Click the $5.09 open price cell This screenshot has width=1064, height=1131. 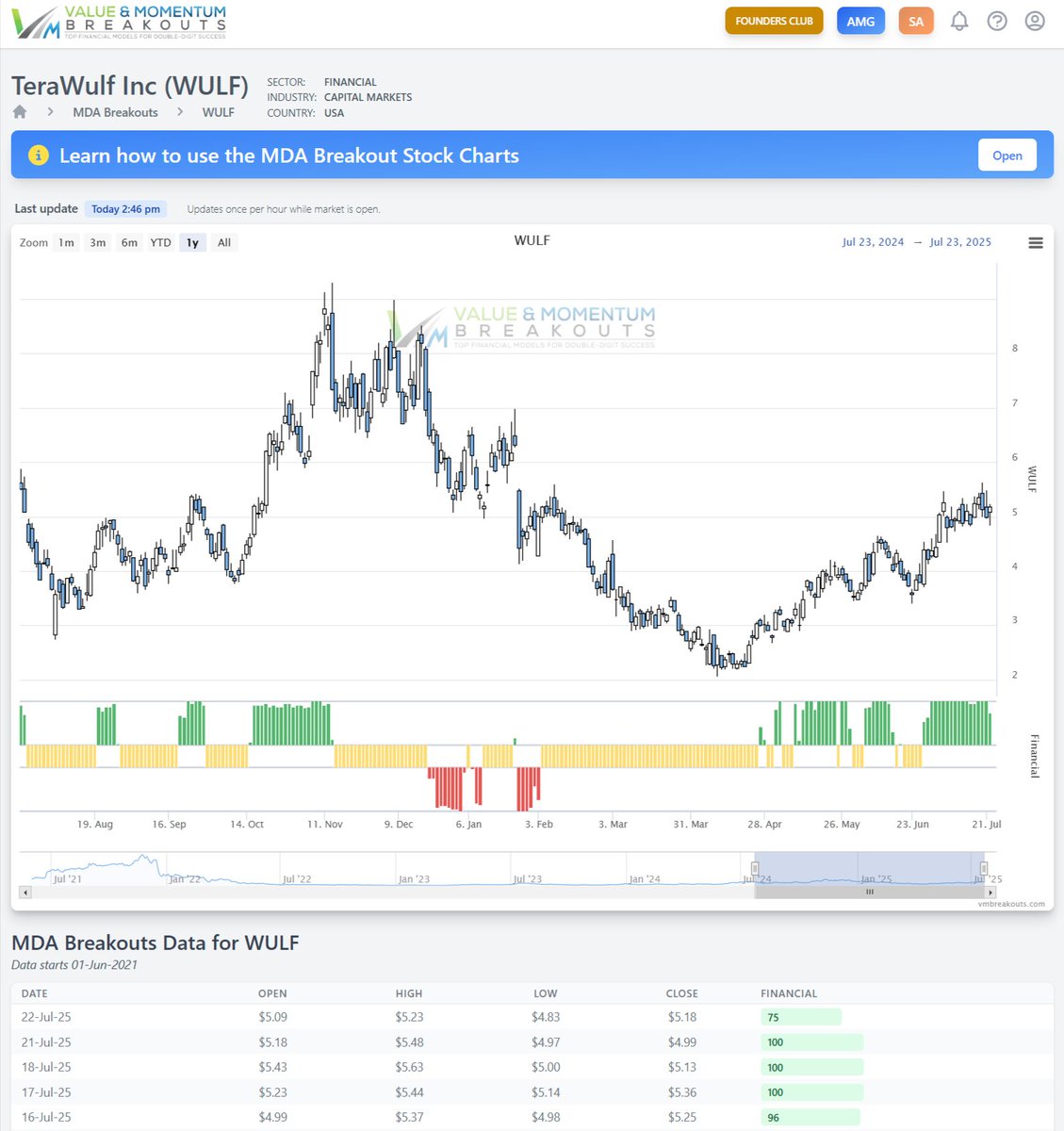pos(273,1017)
